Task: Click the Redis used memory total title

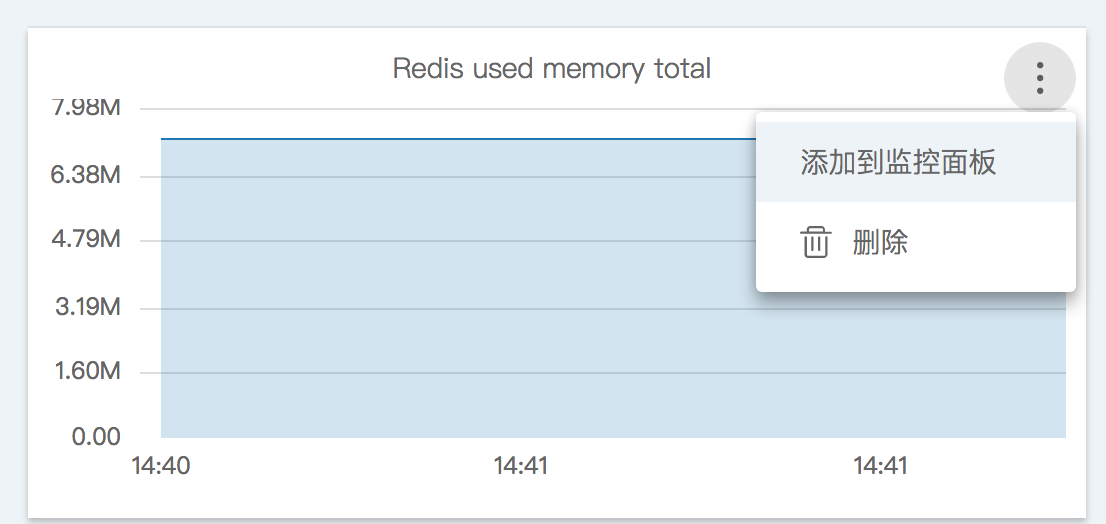Action: (x=552, y=69)
